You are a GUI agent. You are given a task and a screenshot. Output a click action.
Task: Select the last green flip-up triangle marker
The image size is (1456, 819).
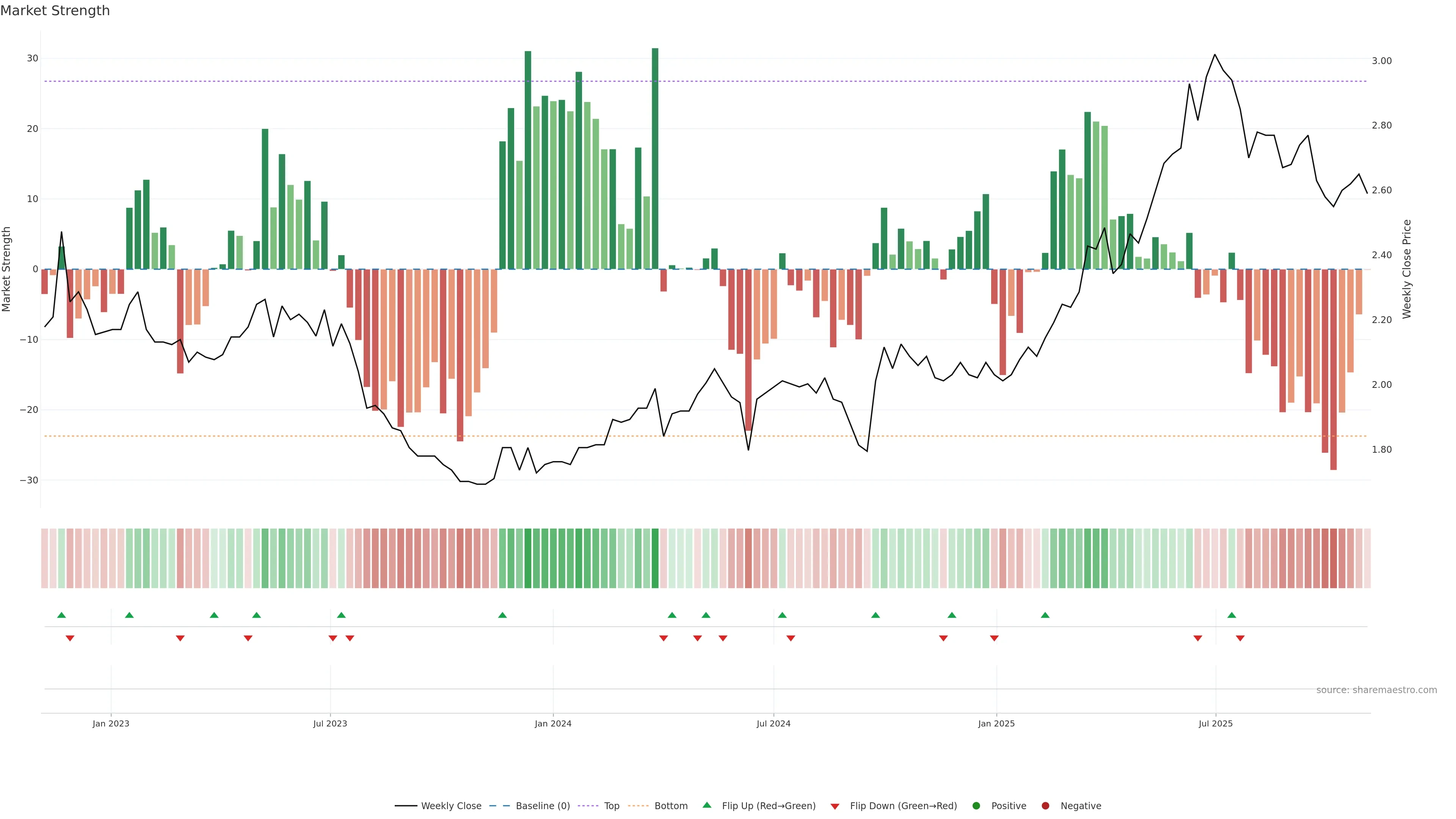pos(1232,615)
